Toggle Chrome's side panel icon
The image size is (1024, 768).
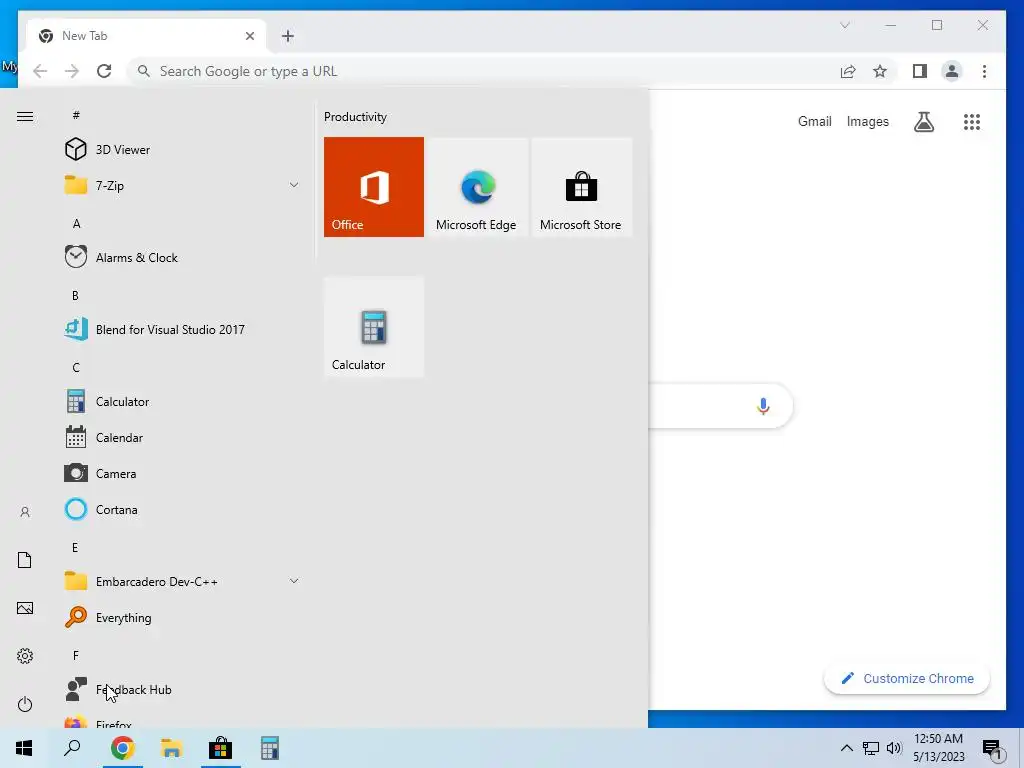click(x=920, y=71)
